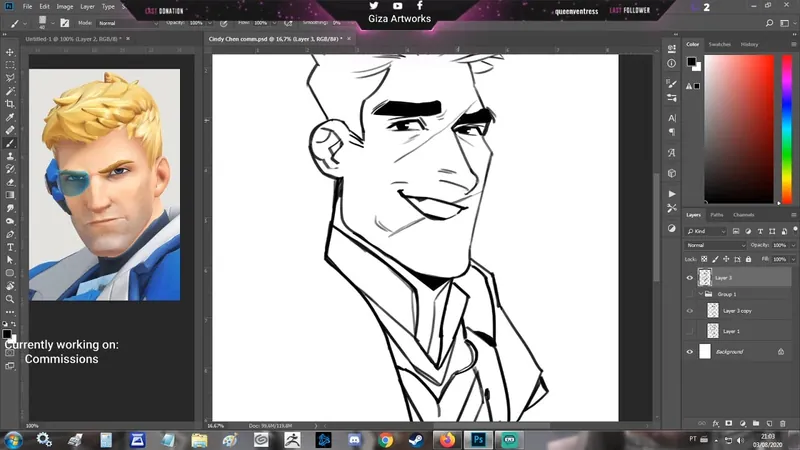Create a new group folder icon

coord(756,423)
